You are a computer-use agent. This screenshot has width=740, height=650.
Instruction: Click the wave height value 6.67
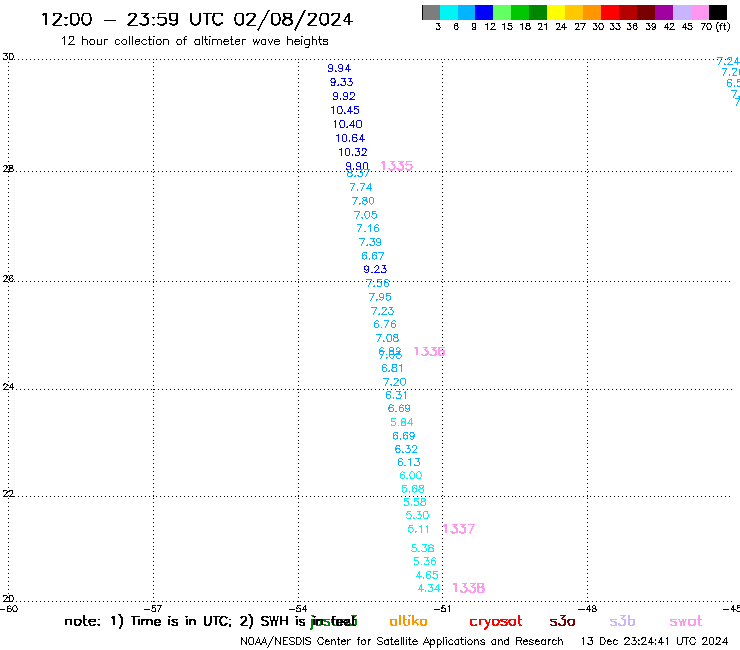tap(373, 256)
